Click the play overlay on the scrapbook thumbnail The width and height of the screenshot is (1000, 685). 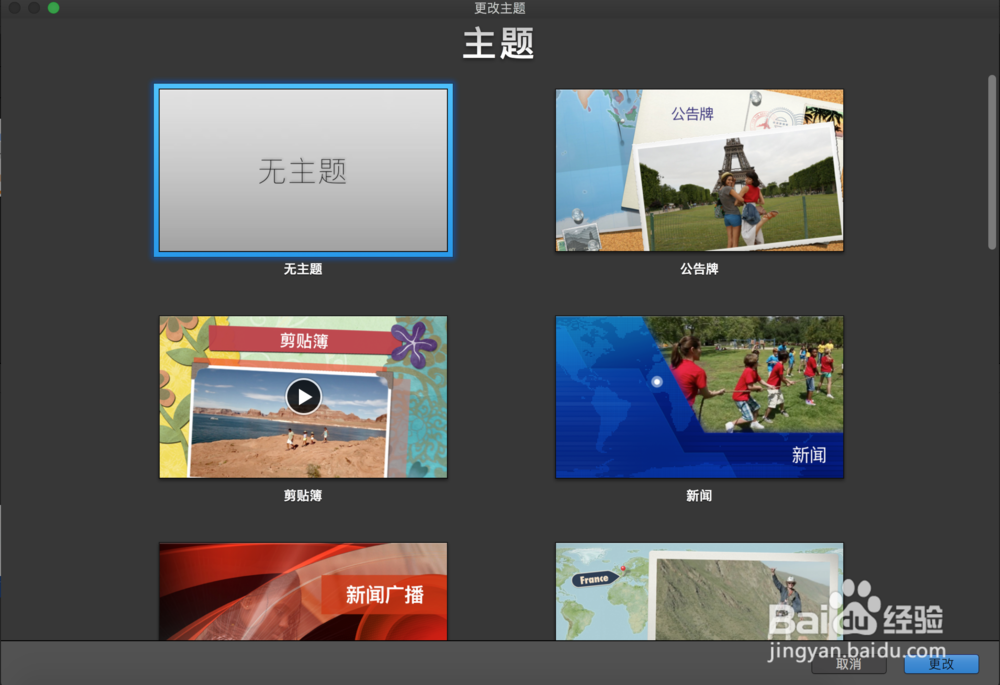303,396
